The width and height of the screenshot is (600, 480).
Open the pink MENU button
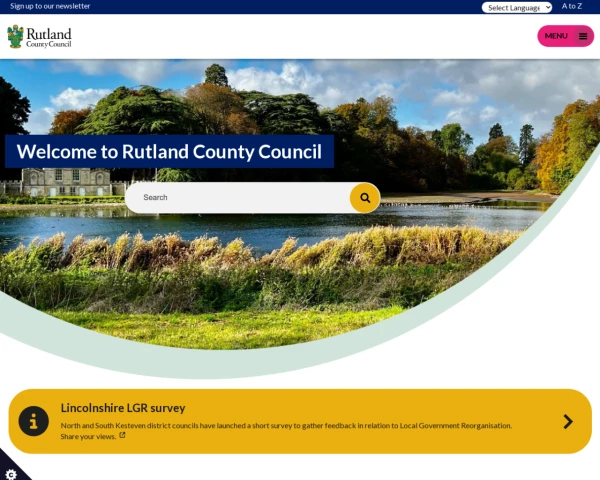566,36
